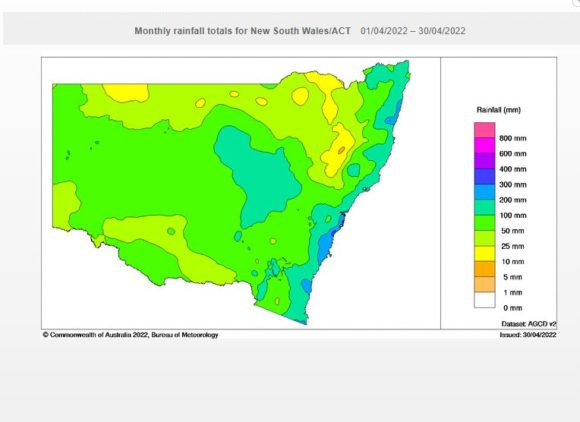Click the '100 mm' legend label
Image resolution: width=580 pixels, height=422 pixels.
(513, 215)
